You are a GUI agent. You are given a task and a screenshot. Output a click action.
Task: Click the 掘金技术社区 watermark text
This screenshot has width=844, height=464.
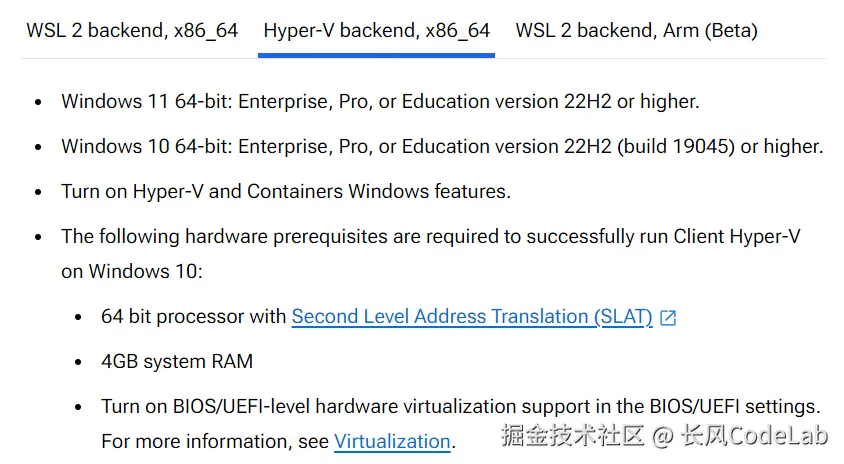pos(572,436)
